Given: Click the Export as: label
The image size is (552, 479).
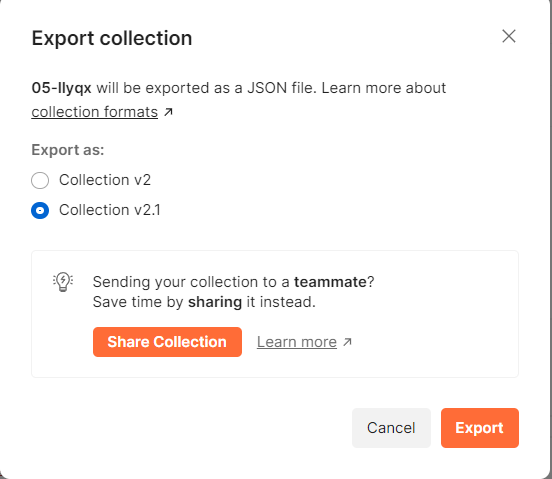Looking at the screenshot, I should pos(68,150).
